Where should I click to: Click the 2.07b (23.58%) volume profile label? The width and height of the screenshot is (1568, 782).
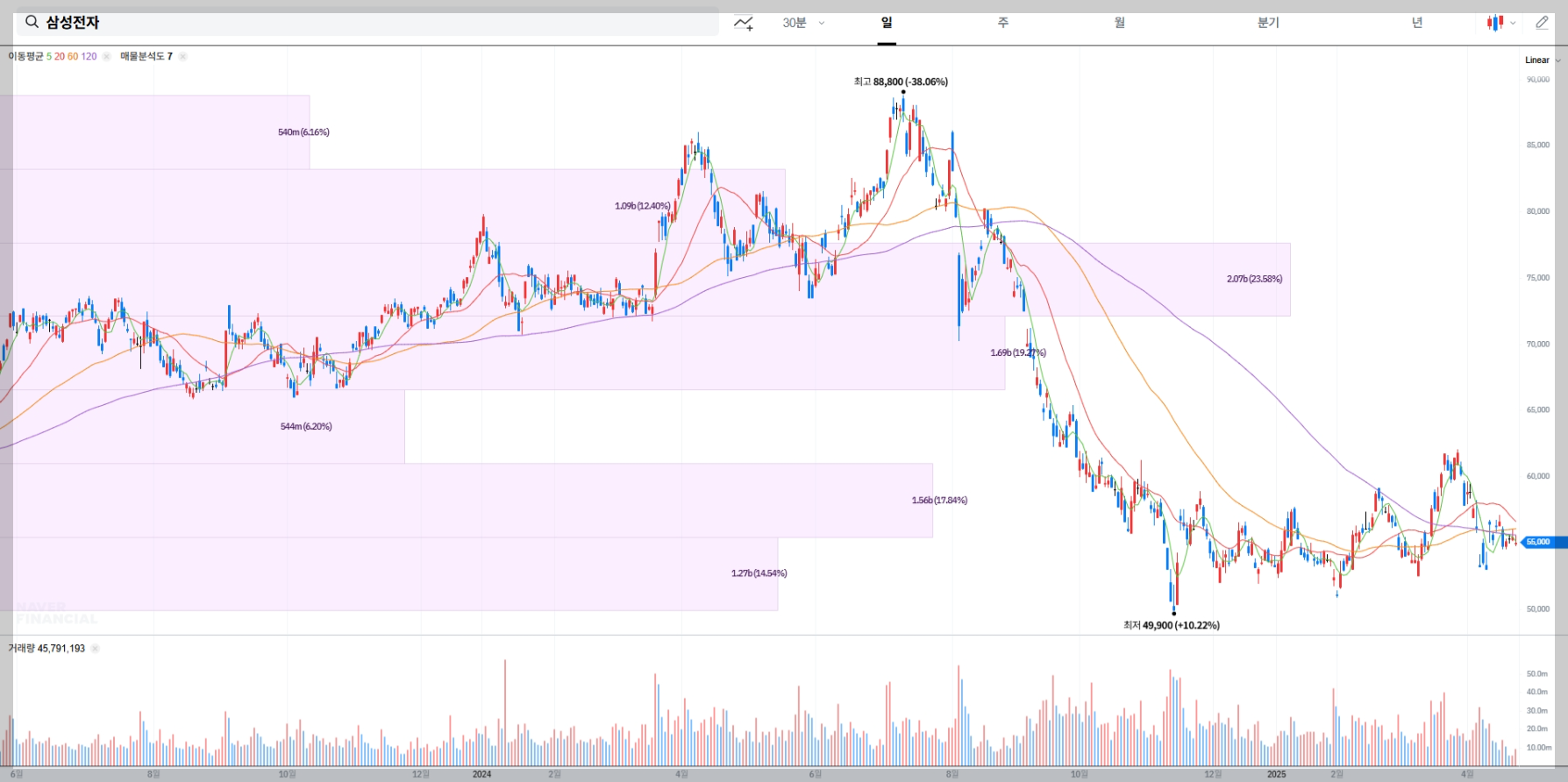pyautogui.click(x=1254, y=279)
